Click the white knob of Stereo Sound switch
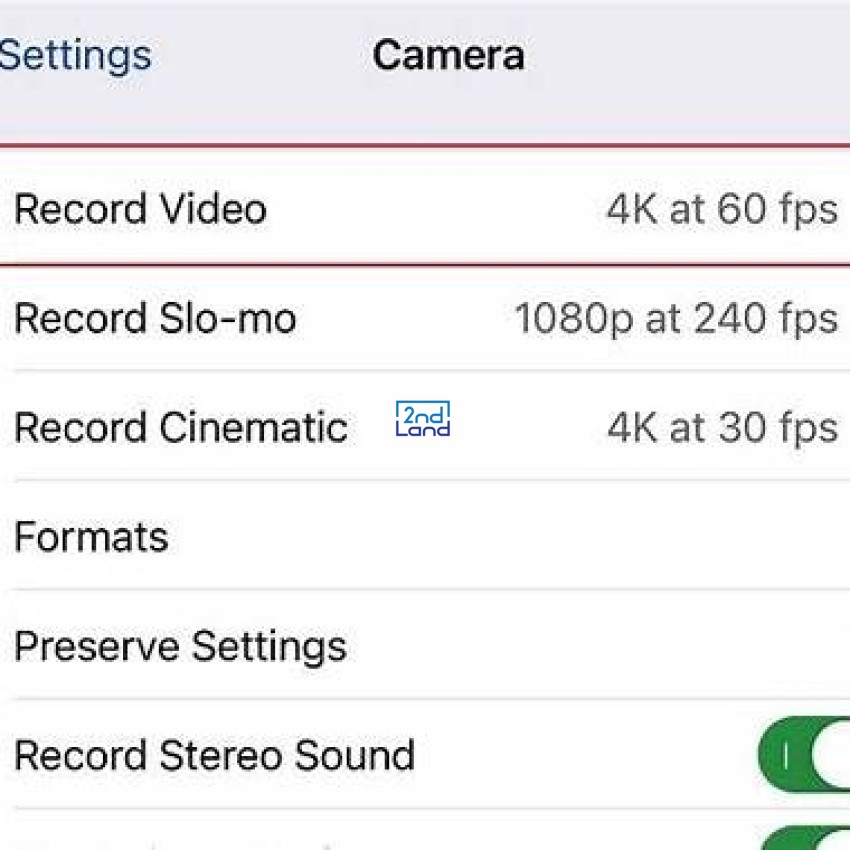Image resolution: width=850 pixels, height=850 pixels. click(x=830, y=755)
